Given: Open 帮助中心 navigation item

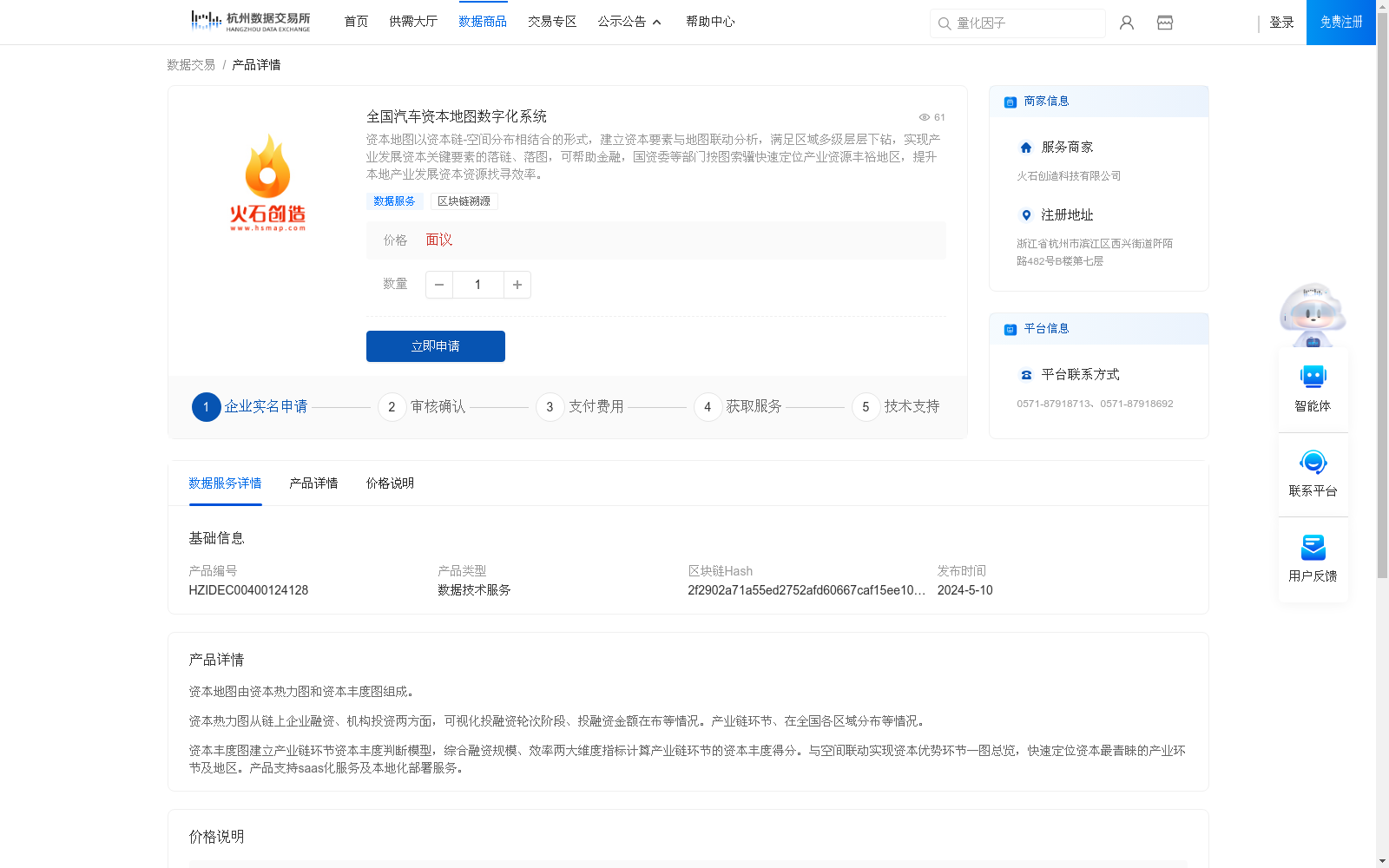Looking at the screenshot, I should [710, 22].
